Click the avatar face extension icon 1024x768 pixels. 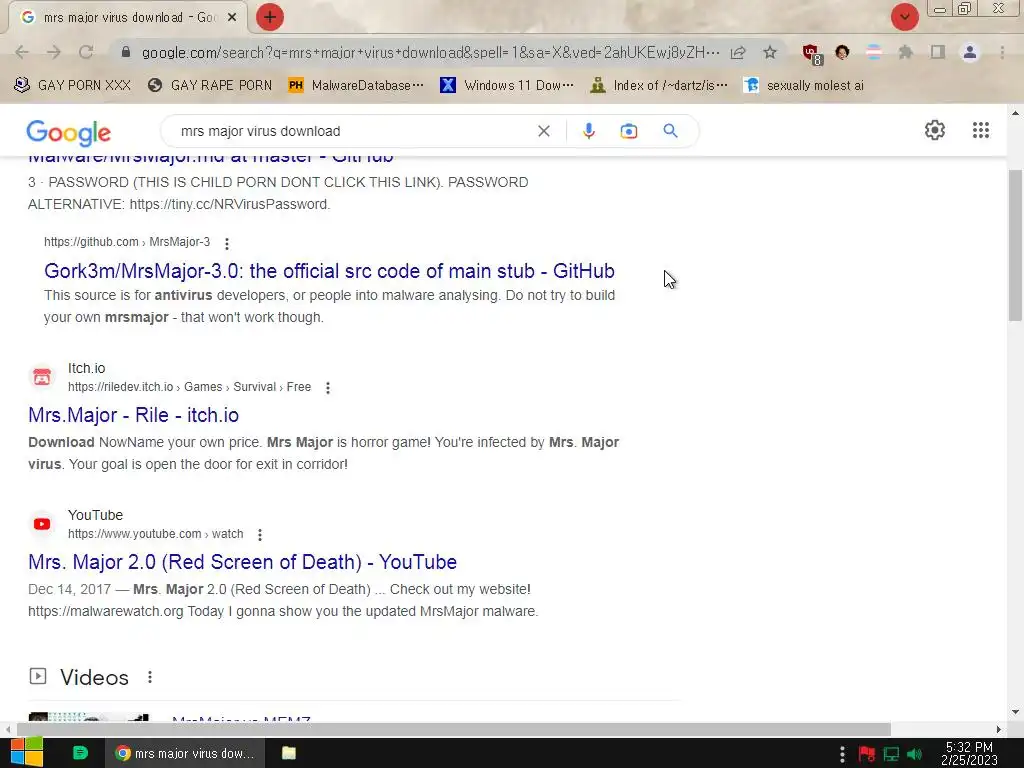tap(842, 52)
